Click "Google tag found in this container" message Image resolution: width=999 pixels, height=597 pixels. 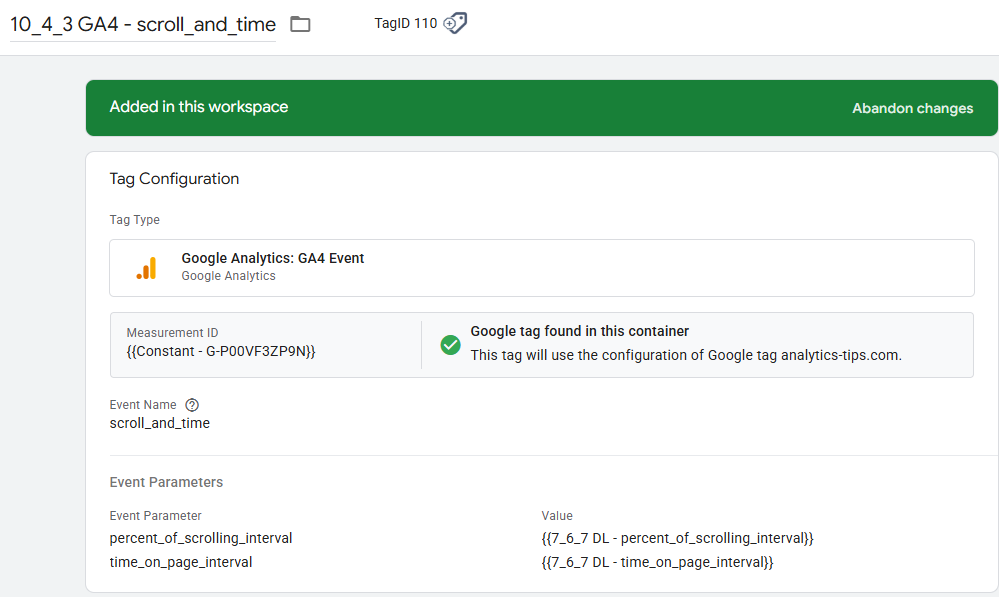pyautogui.click(x=579, y=331)
